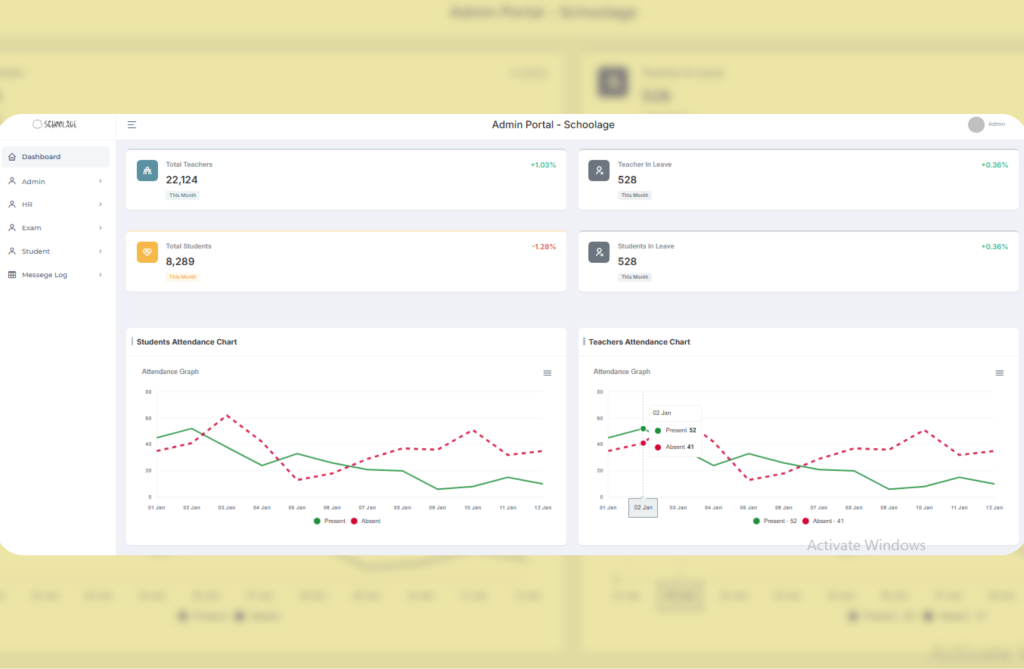Click the Total Teachers card icon

(147, 171)
